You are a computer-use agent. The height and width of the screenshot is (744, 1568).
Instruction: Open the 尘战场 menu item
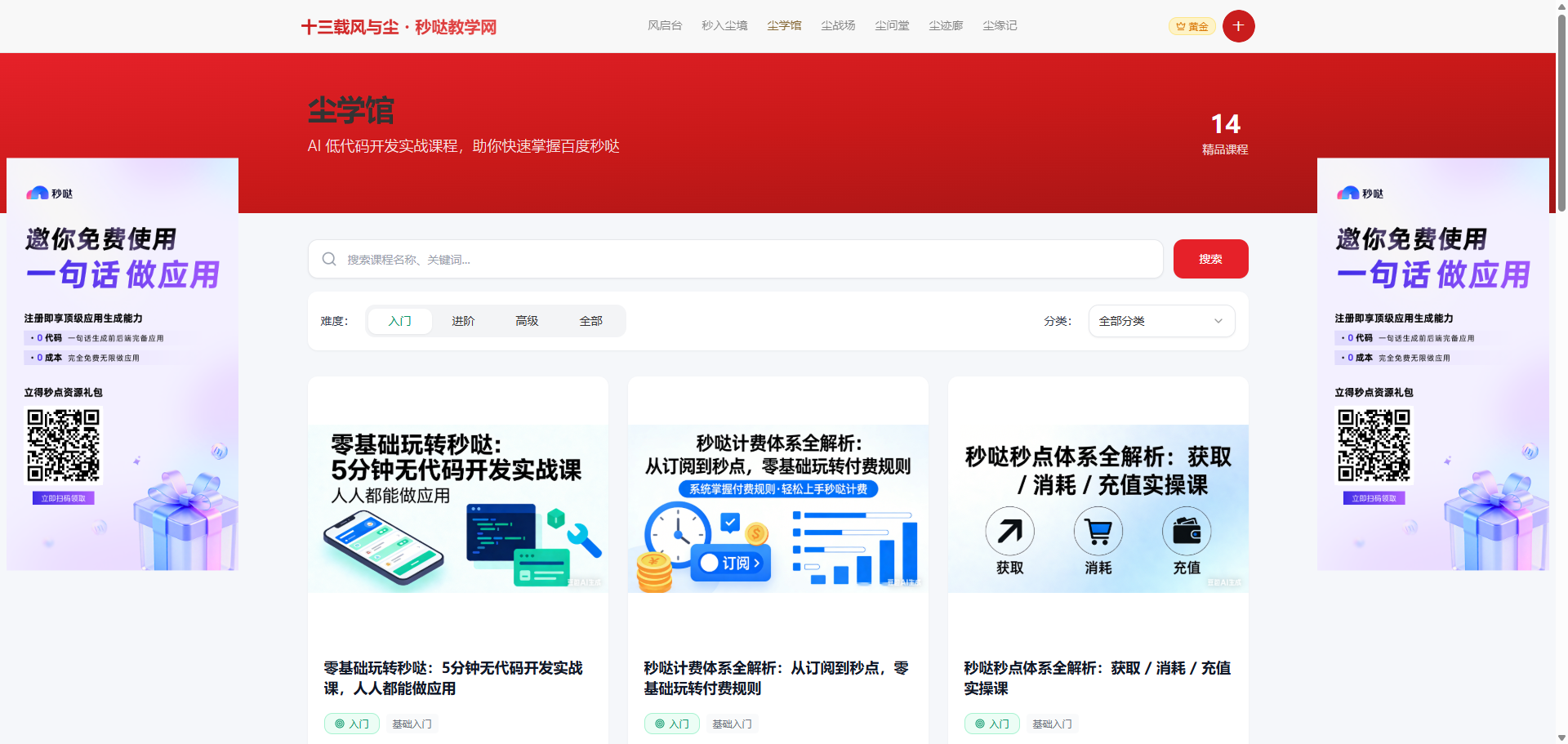837,25
